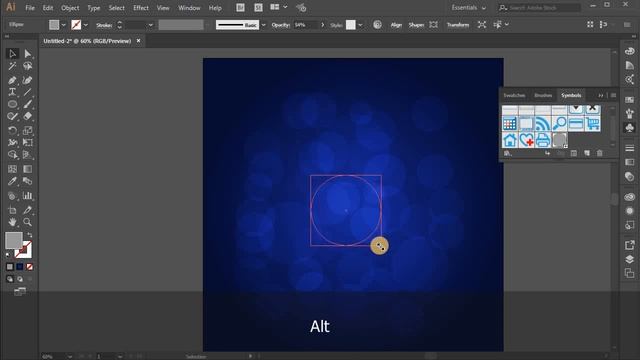Image resolution: width=640 pixels, height=360 pixels.
Task: Set paint mode to Color
Action: click(10, 267)
